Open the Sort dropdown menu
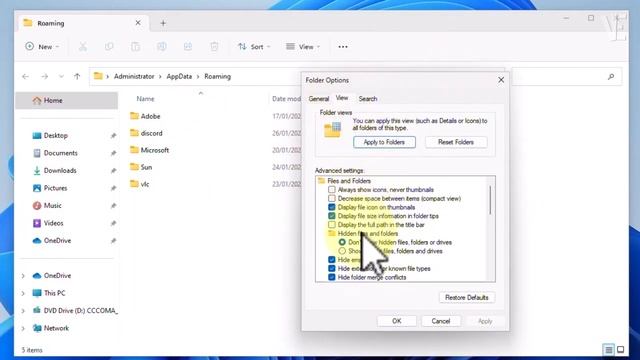 [254, 47]
